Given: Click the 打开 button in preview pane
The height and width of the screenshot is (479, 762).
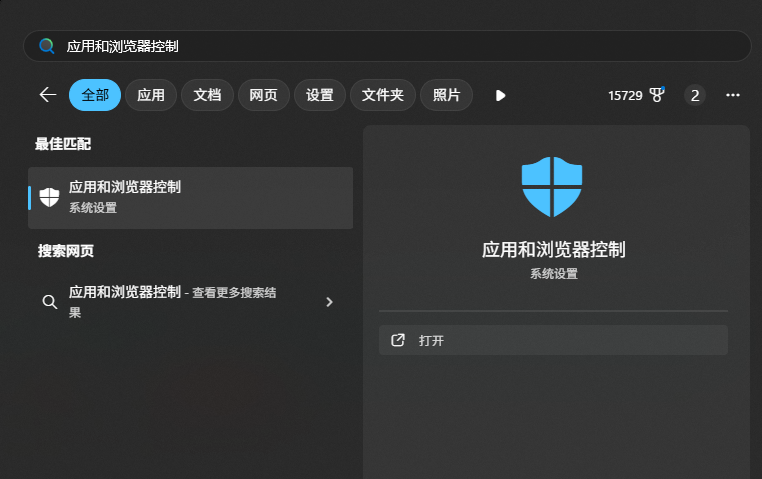Looking at the screenshot, I should [553, 340].
